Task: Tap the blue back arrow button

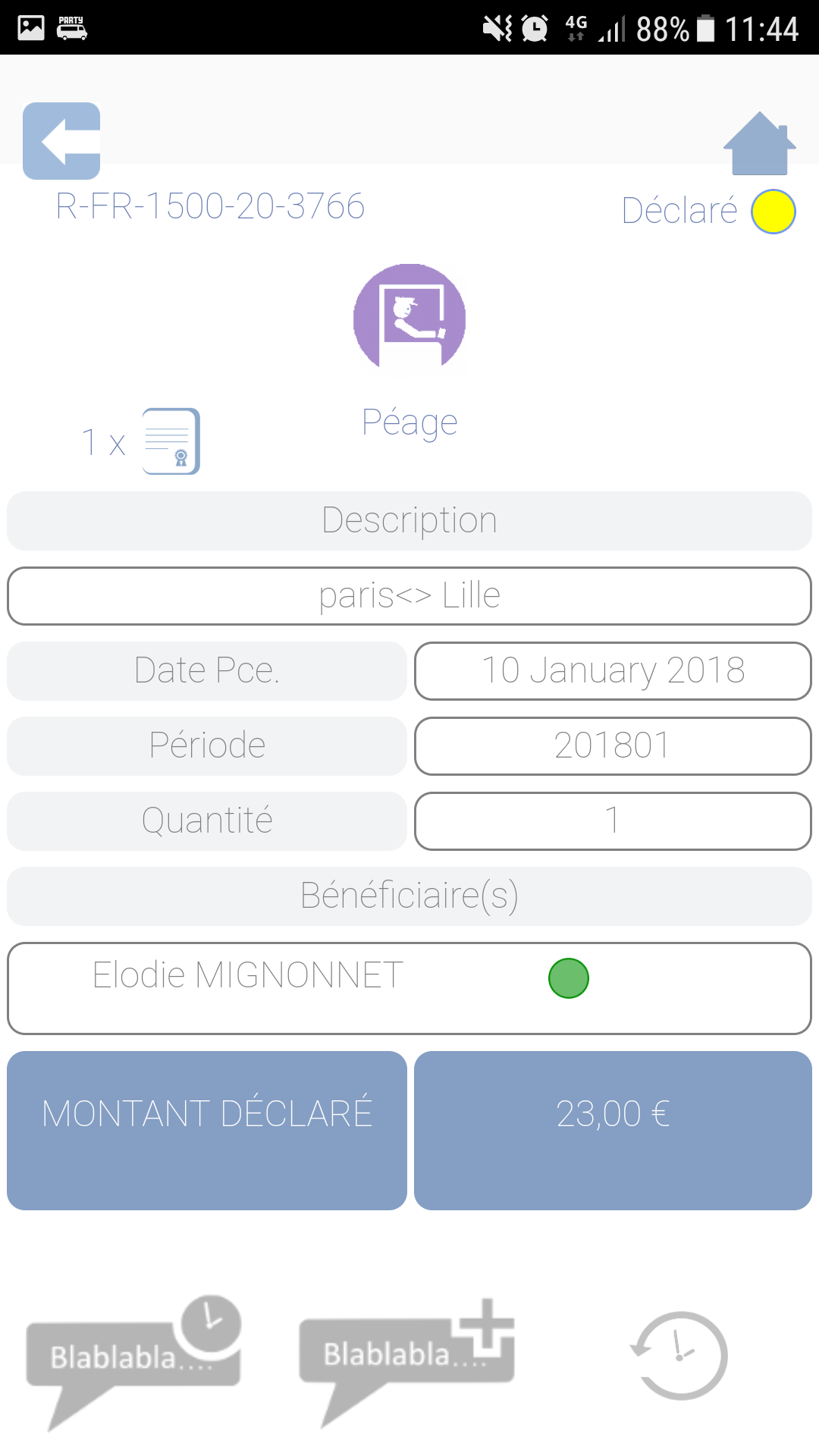Action: click(61, 141)
